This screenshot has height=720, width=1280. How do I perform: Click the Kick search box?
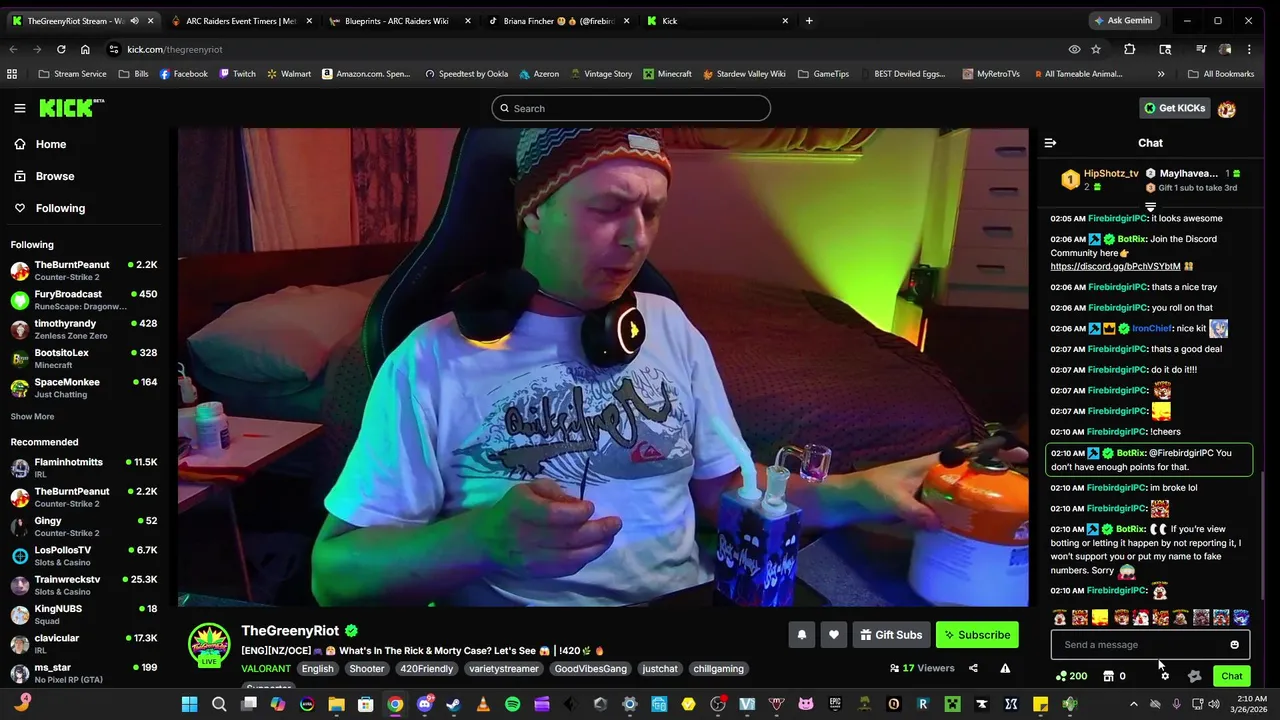coord(631,108)
